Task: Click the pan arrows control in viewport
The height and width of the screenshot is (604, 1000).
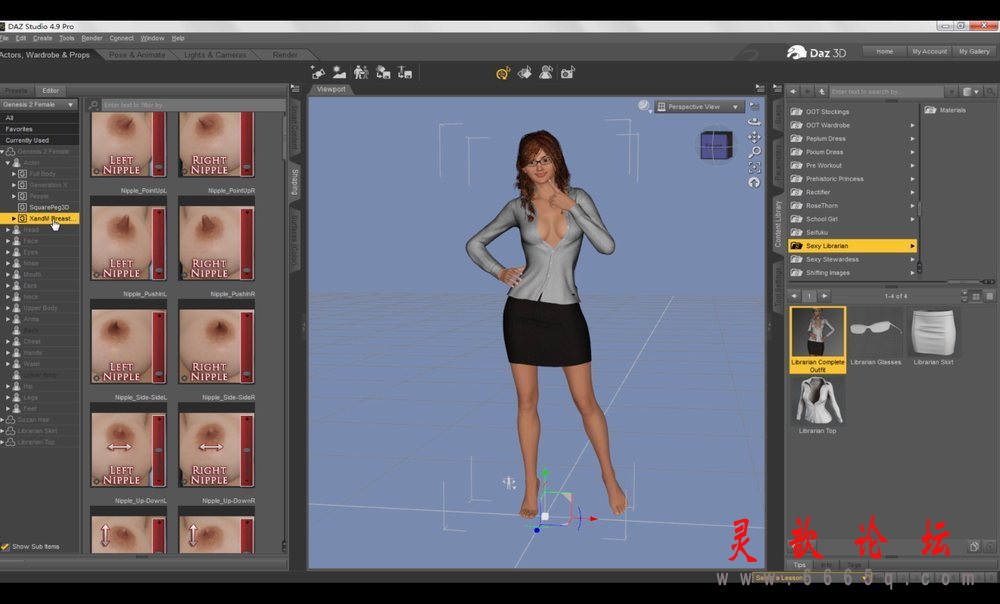Action: click(x=754, y=137)
